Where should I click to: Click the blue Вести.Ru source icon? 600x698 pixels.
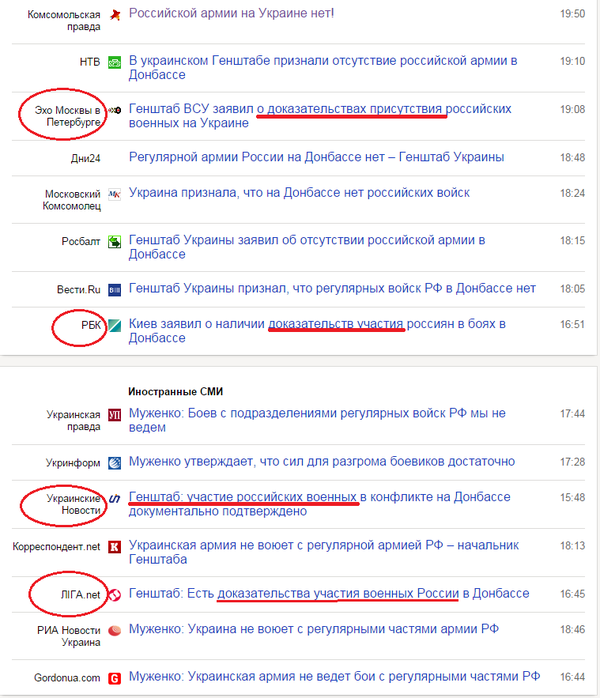(114, 290)
